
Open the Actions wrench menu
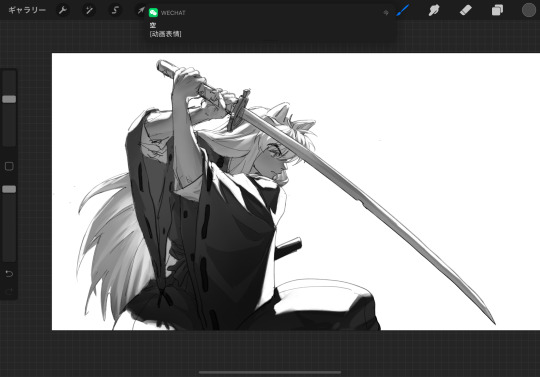63,10
